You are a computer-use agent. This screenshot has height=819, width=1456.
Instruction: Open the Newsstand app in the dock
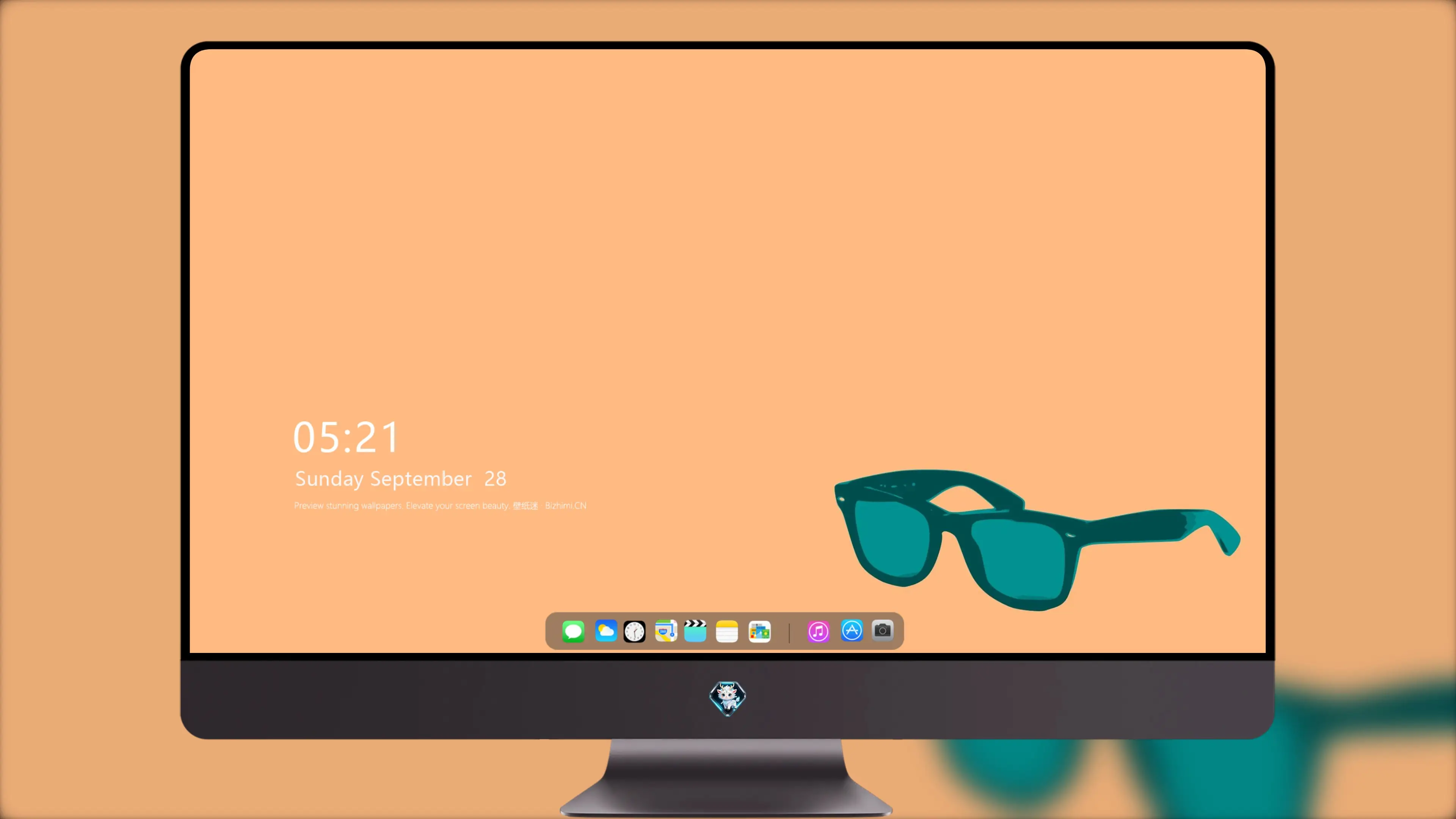click(759, 631)
